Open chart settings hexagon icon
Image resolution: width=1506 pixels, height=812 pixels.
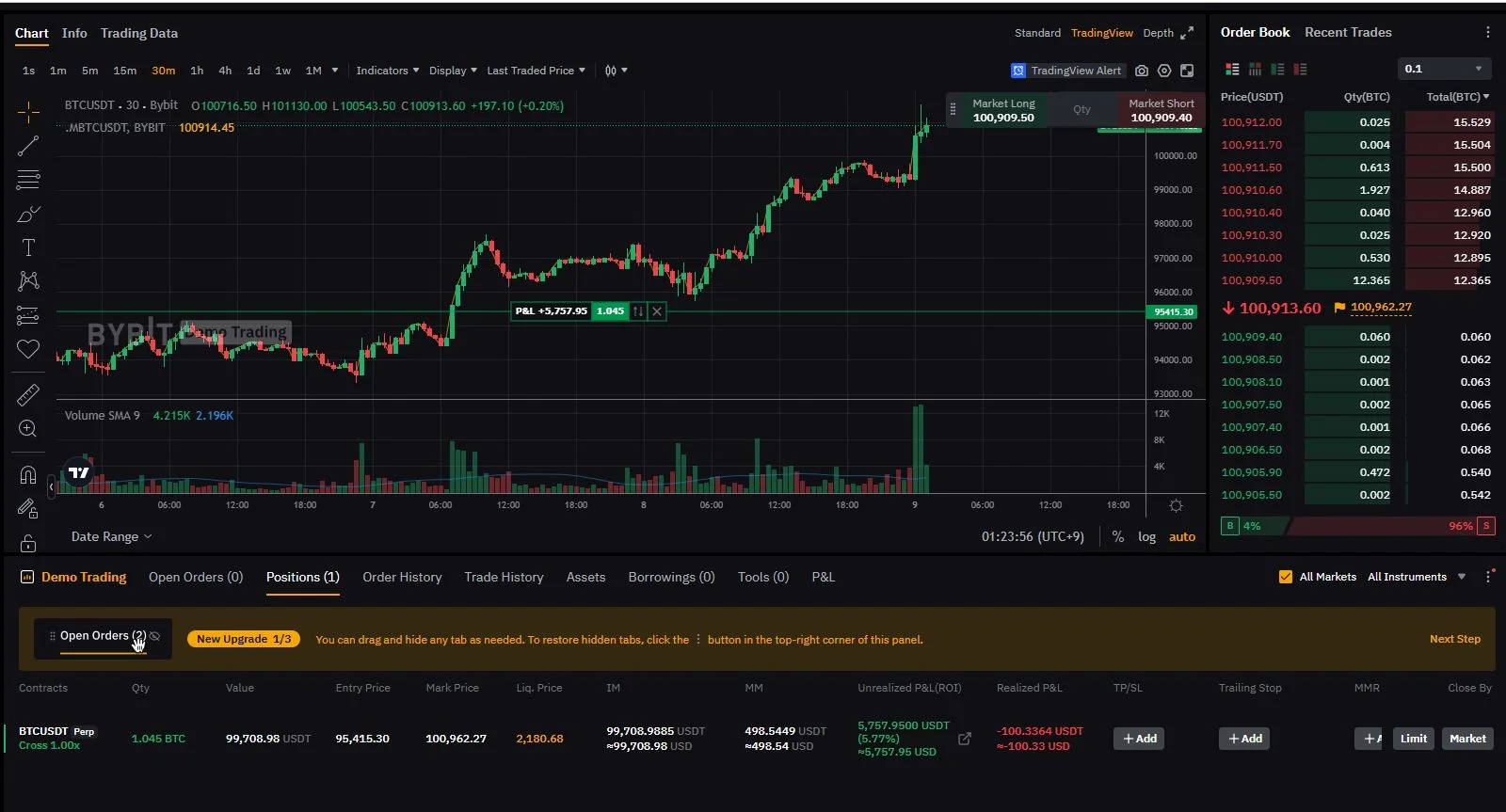(x=1164, y=71)
